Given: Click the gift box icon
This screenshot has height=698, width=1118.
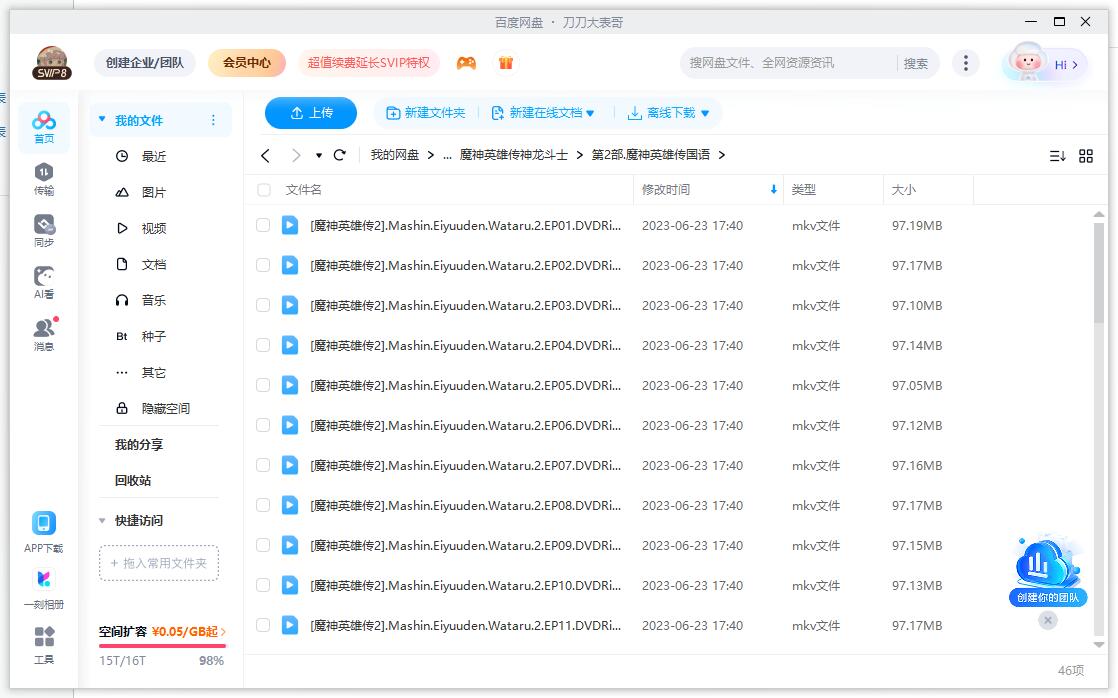Looking at the screenshot, I should pos(506,63).
